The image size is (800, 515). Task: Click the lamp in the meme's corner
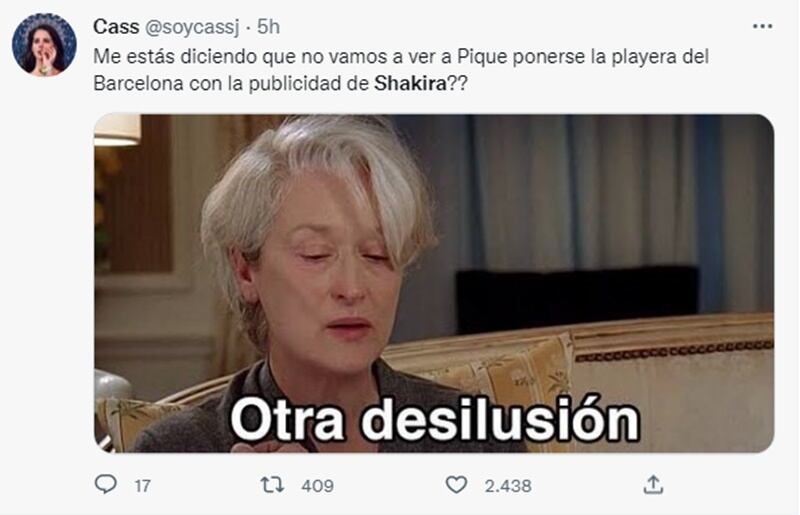pyautogui.click(x=117, y=130)
